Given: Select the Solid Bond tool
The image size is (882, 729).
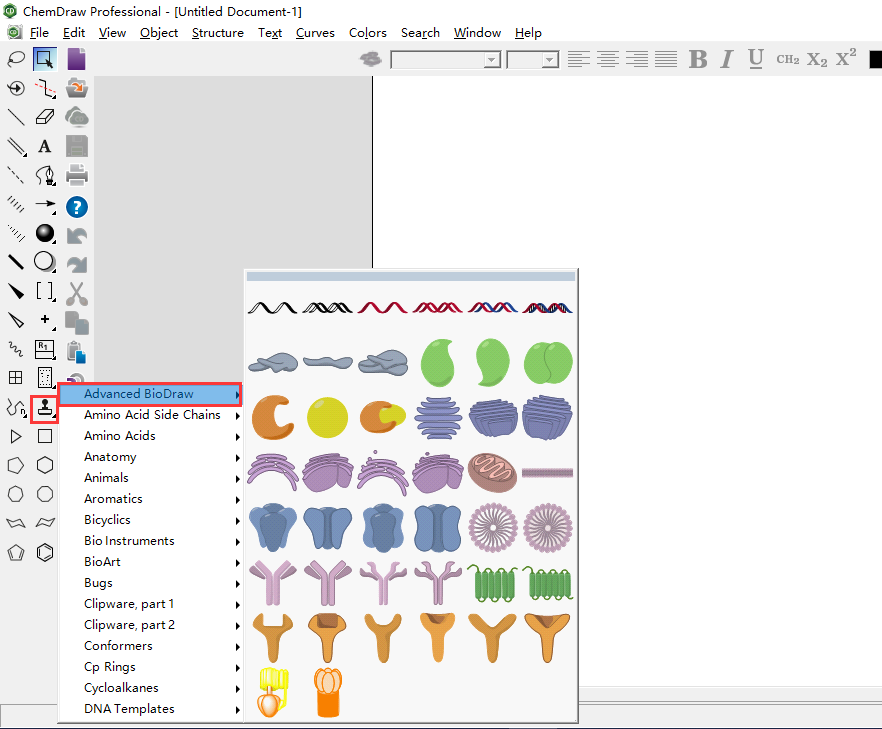Looking at the screenshot, I should (x=16, y=117).
